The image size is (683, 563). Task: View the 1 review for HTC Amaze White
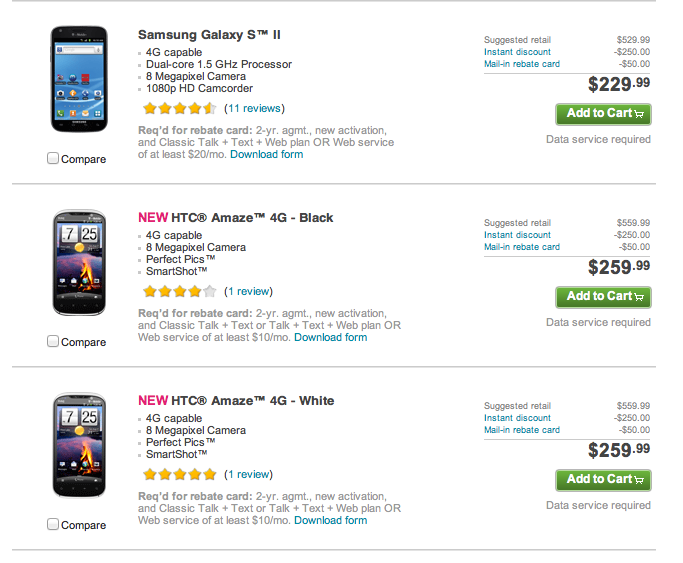[x=248, y=474]
